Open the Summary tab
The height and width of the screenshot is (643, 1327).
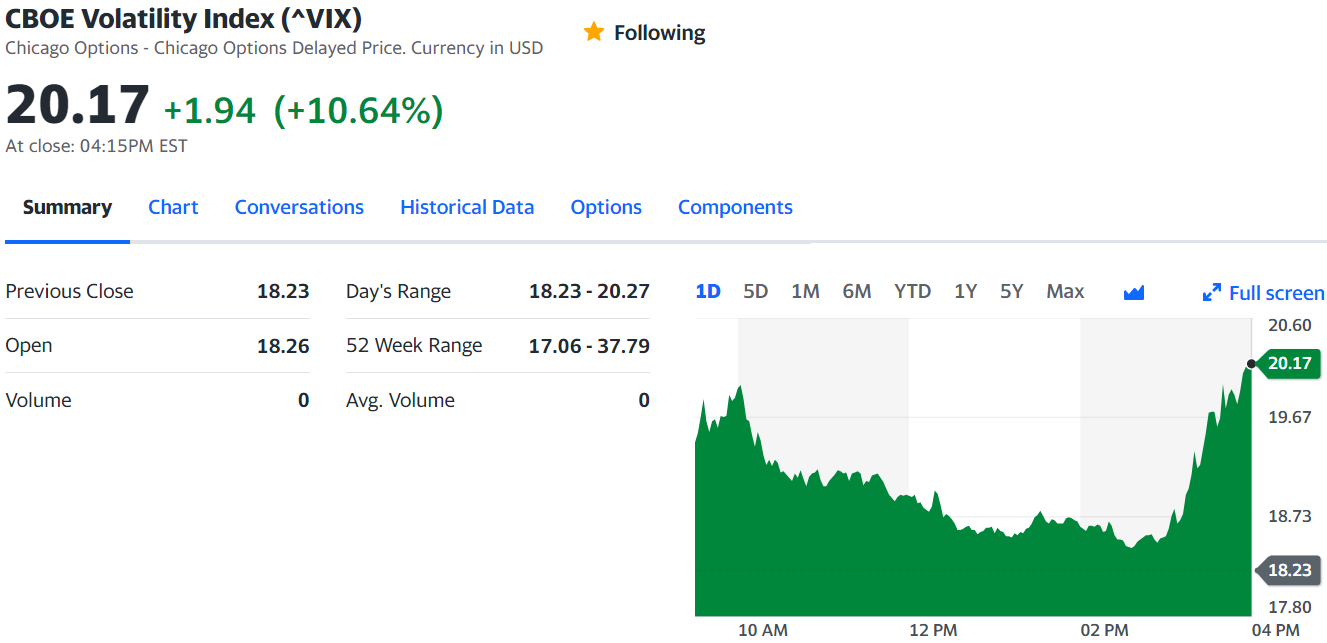(67, 207)
